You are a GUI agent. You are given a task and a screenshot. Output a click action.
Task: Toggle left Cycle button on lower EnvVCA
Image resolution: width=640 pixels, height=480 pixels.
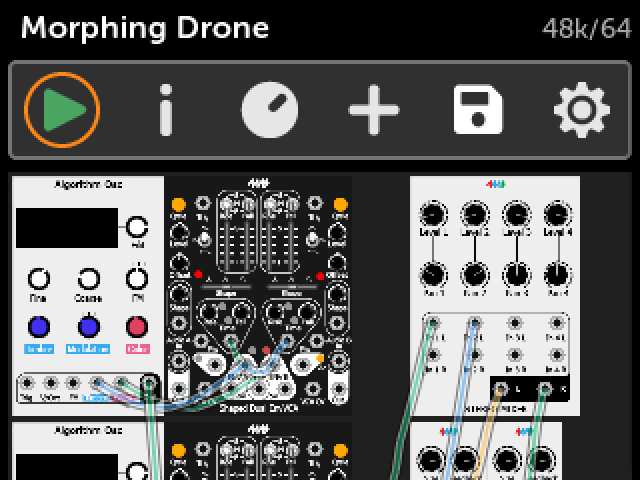[x=178, y=450]
